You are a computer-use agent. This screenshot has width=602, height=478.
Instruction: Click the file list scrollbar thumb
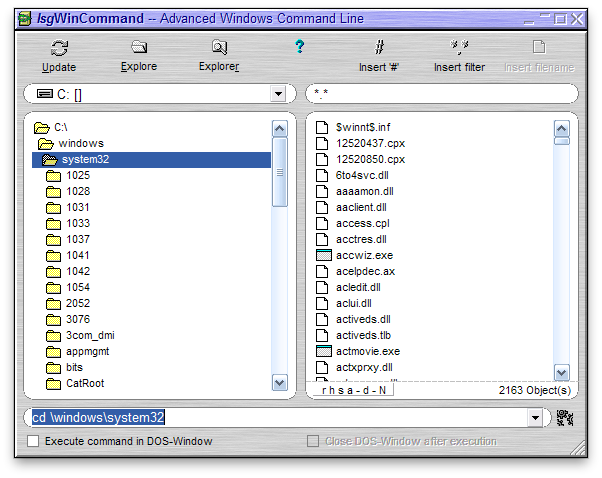pyautogui.click(x=562, y=141)
